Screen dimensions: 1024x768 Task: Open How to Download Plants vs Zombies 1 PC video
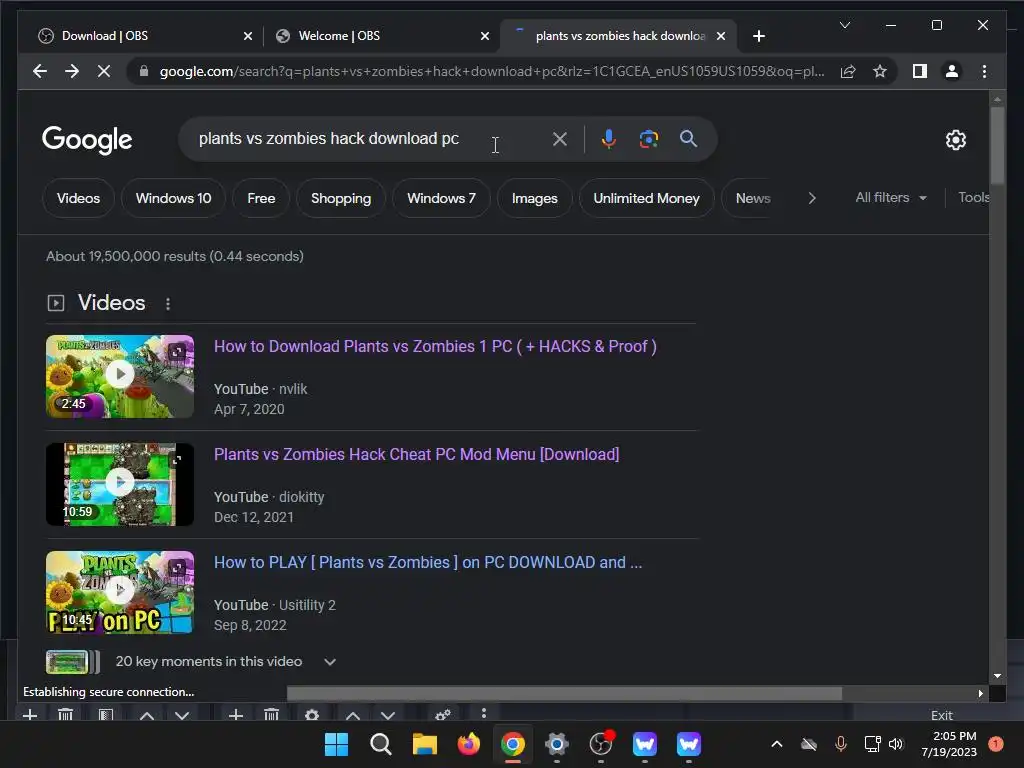click(x=435, y=346)
